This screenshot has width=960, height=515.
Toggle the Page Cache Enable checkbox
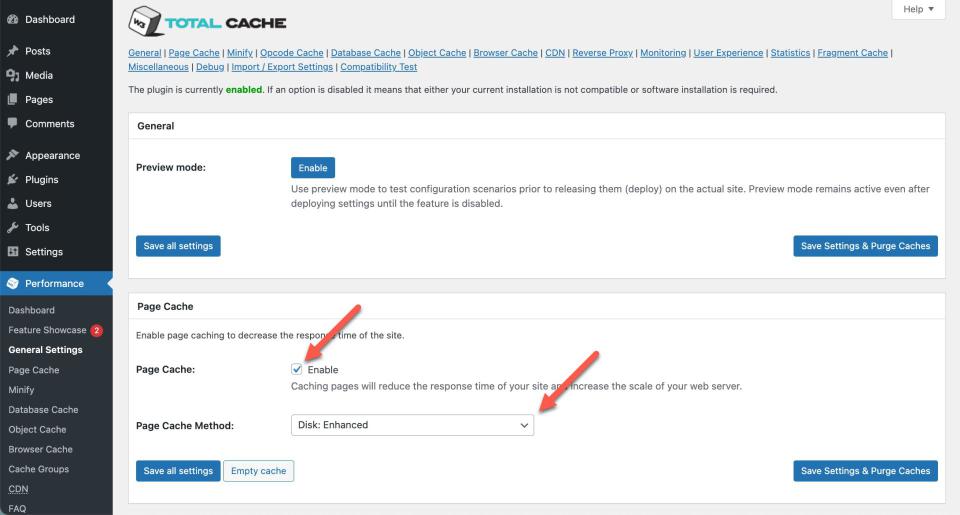coord(297,370)
